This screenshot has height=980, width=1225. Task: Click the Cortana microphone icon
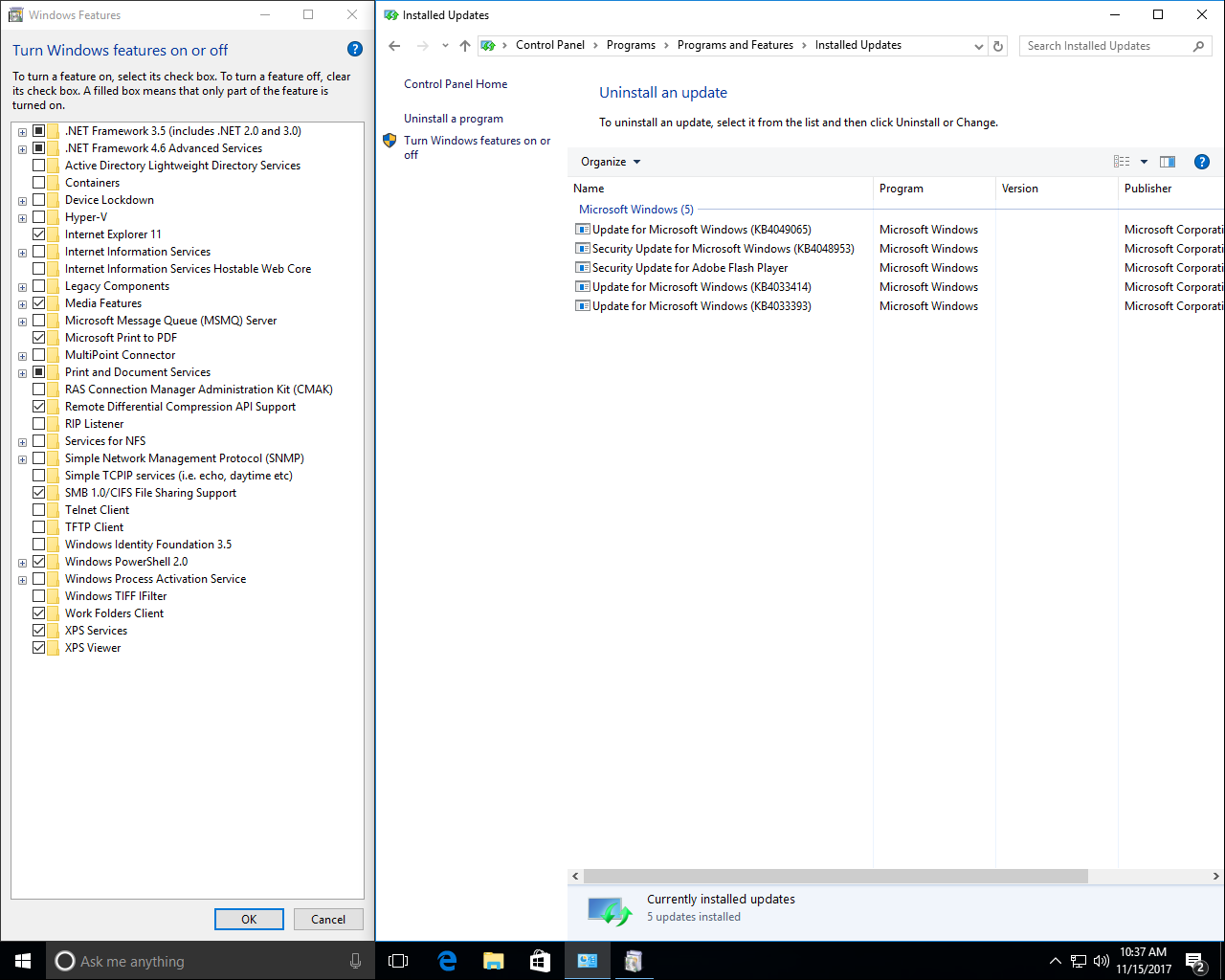pos(355,961)
